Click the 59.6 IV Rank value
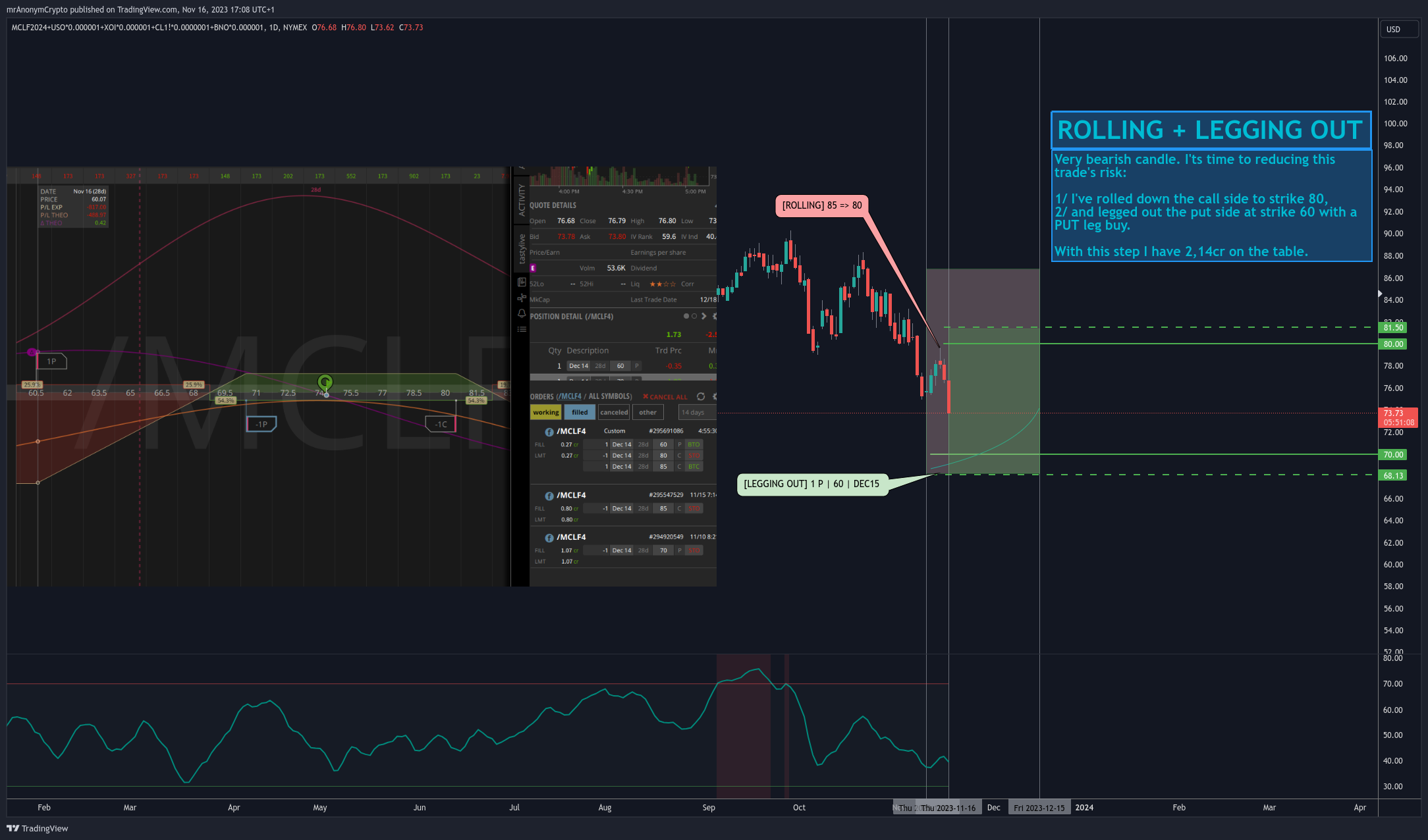Image resolution: width=1428 pixels, height=840 pixels. [x=669, y=236]
